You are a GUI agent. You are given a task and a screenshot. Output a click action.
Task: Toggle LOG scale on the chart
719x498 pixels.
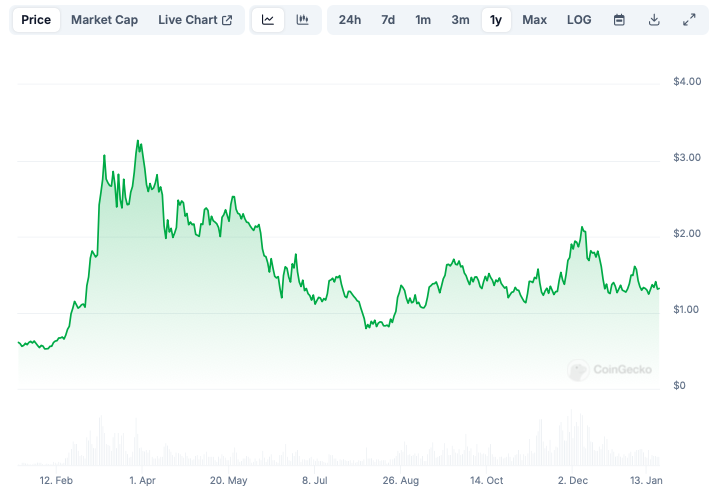coord(579,20)
